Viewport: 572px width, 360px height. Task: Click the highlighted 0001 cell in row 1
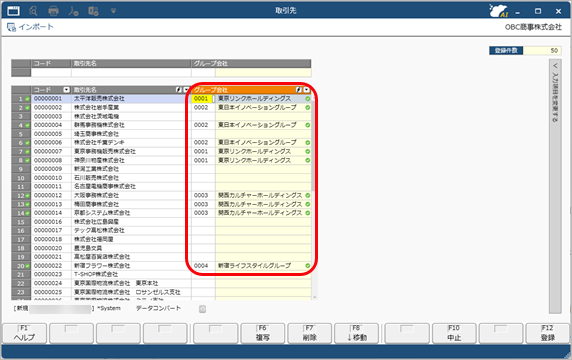tap(202, 99)
